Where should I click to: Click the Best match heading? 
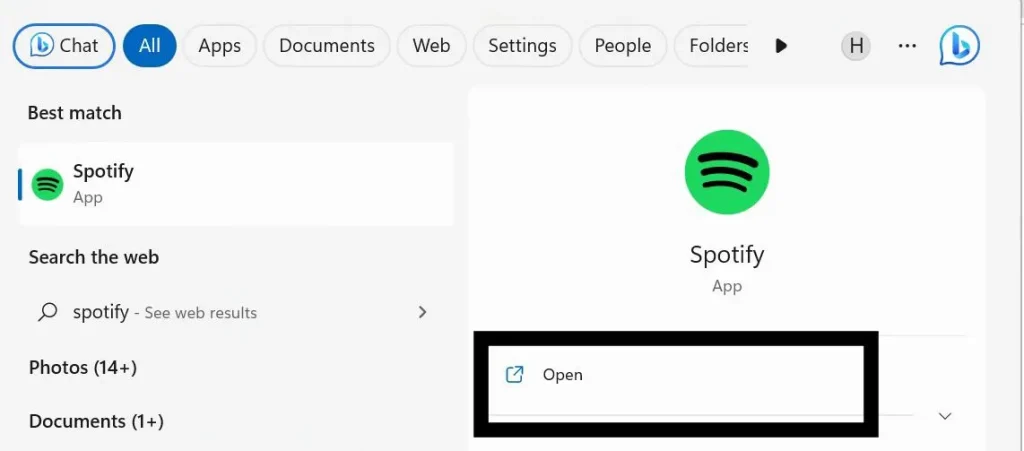pyautogui.click(x=74, y=113)
